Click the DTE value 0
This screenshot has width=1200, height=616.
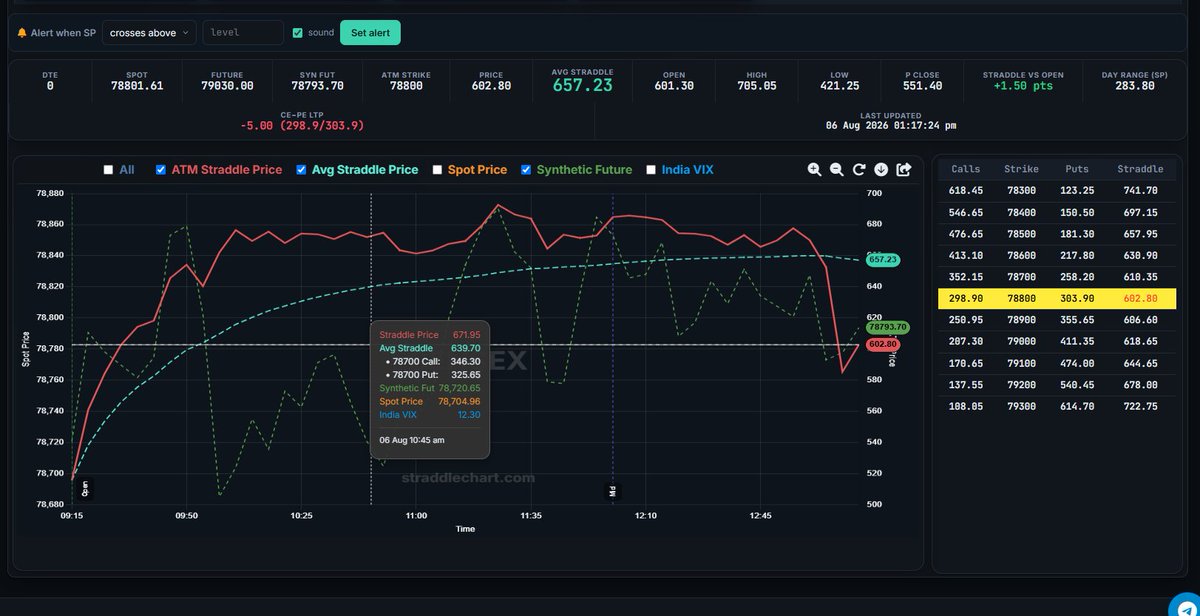50,86
